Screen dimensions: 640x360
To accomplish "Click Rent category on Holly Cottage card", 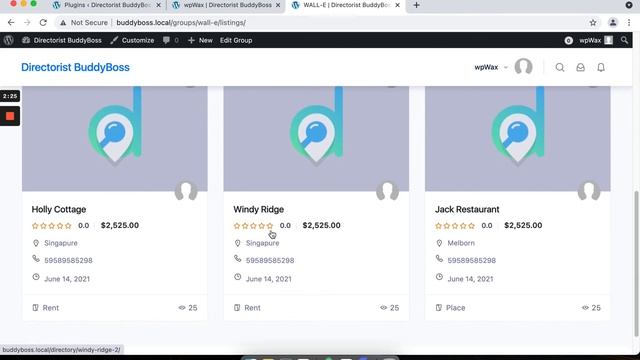I will (x=51, y=308).
